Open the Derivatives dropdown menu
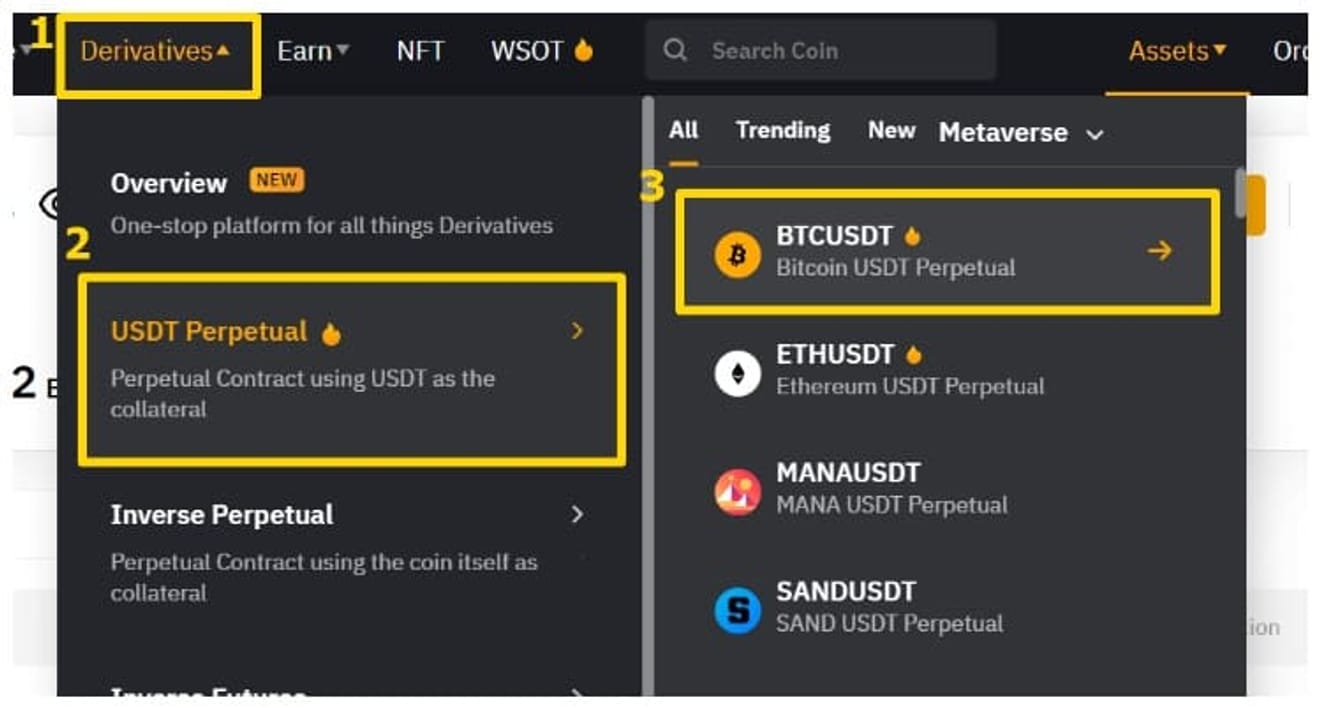The image size is (1320, 708). [x=155, y=51]
